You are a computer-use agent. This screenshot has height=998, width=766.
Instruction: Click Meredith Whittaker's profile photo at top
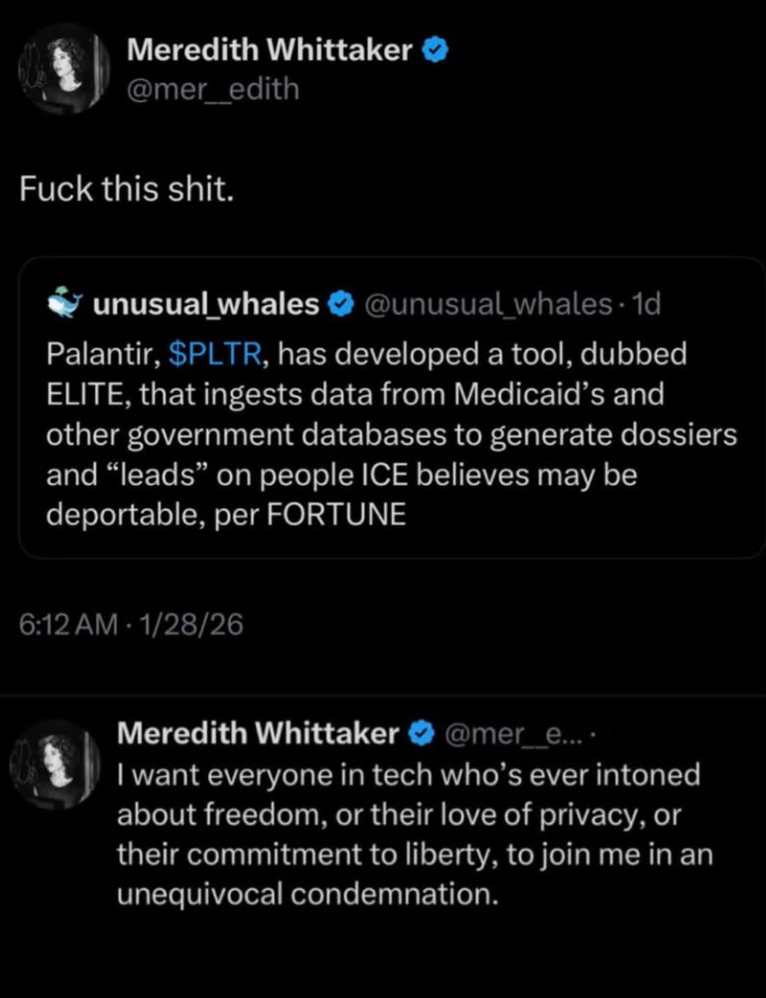point(64,69)
